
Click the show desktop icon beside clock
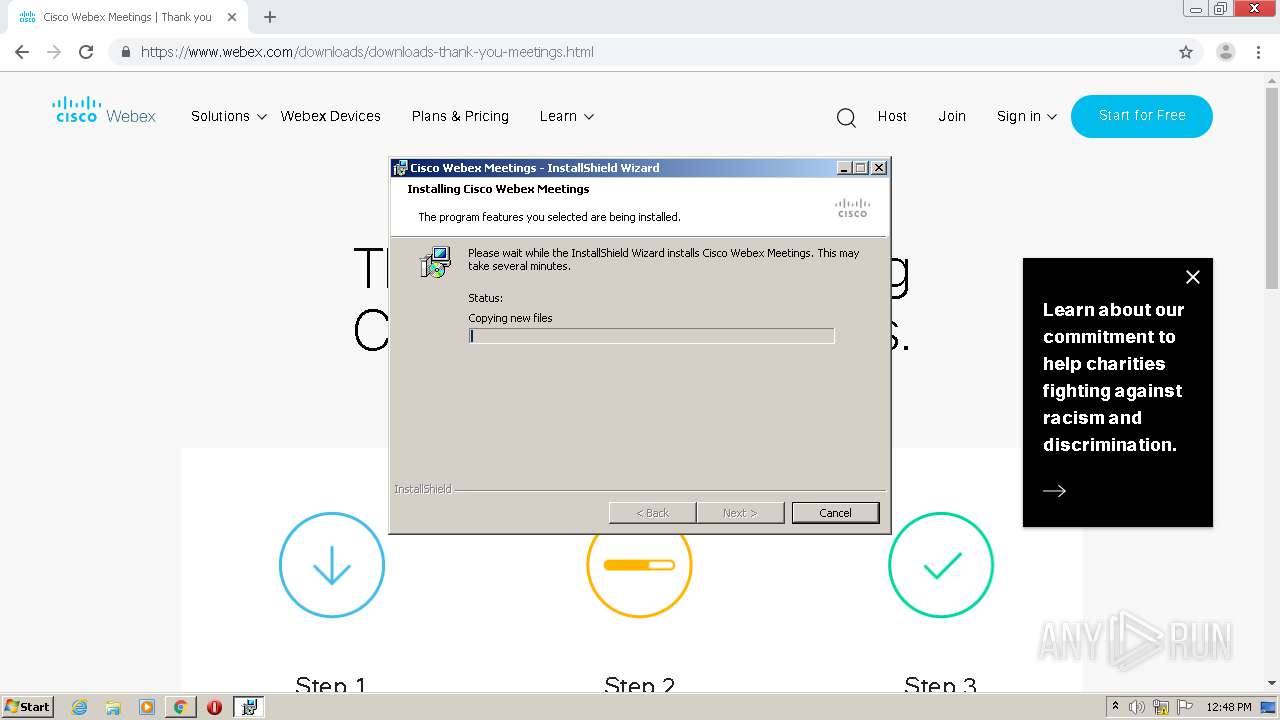1269,707
